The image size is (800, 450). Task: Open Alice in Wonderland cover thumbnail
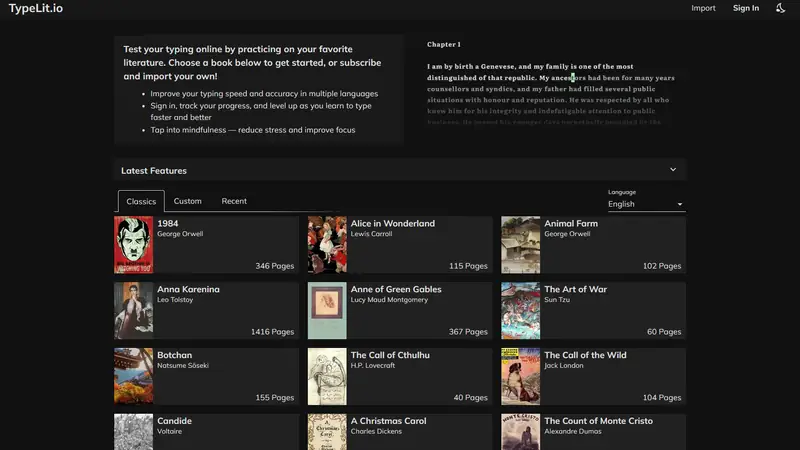coord(327,245)
